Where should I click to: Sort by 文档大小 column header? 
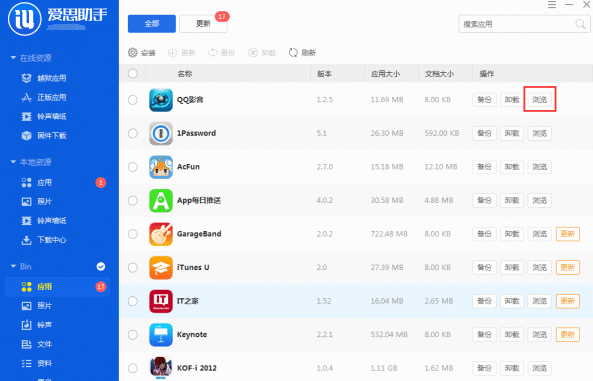(439, 74)
